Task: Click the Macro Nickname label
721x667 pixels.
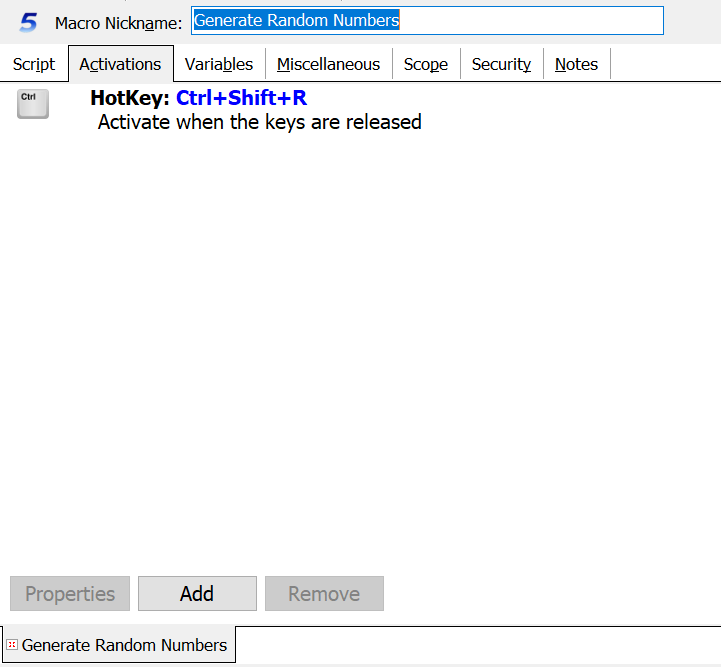Action: pos(118,23)
